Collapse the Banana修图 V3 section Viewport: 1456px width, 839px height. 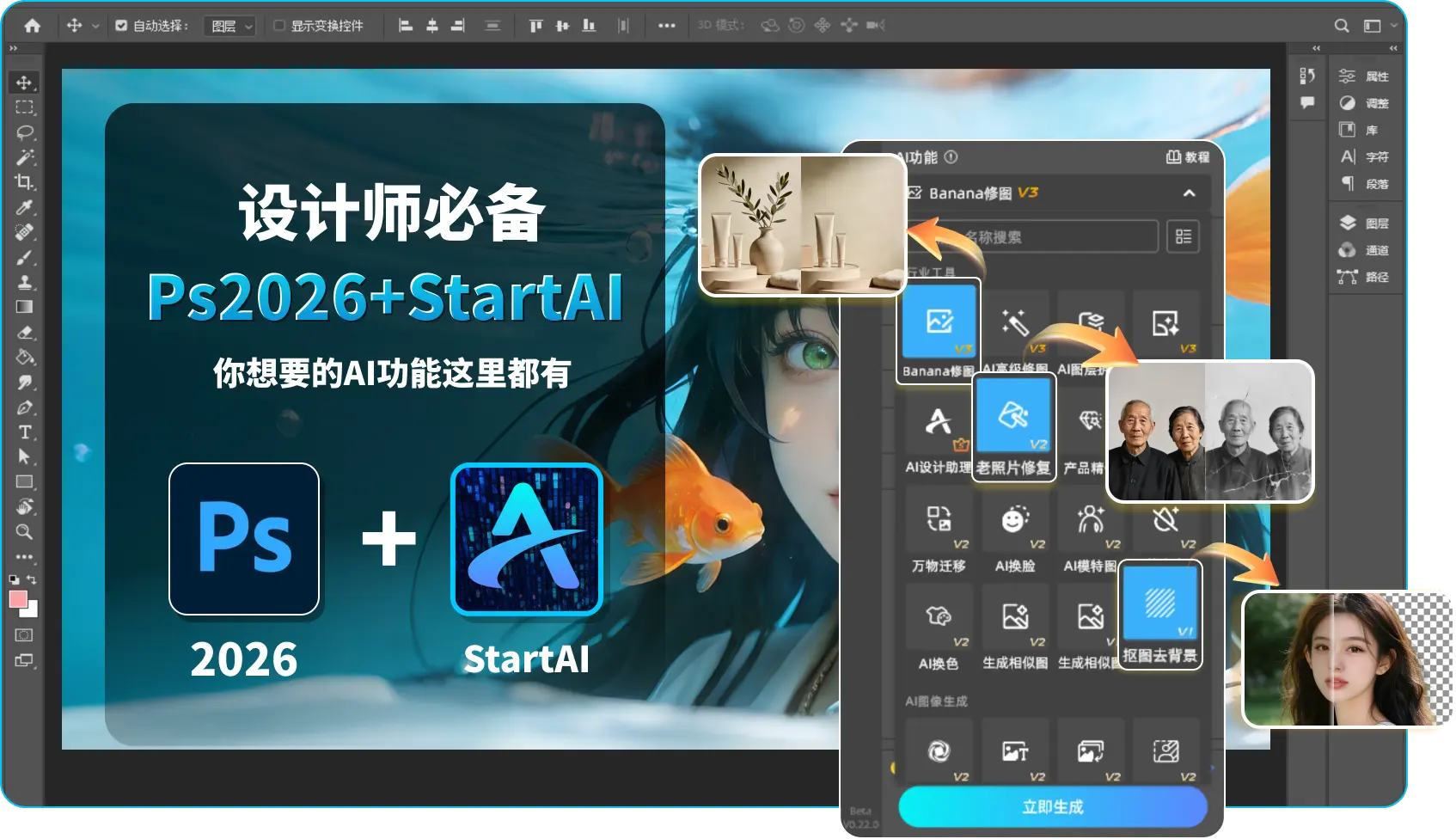[1189, 193]
